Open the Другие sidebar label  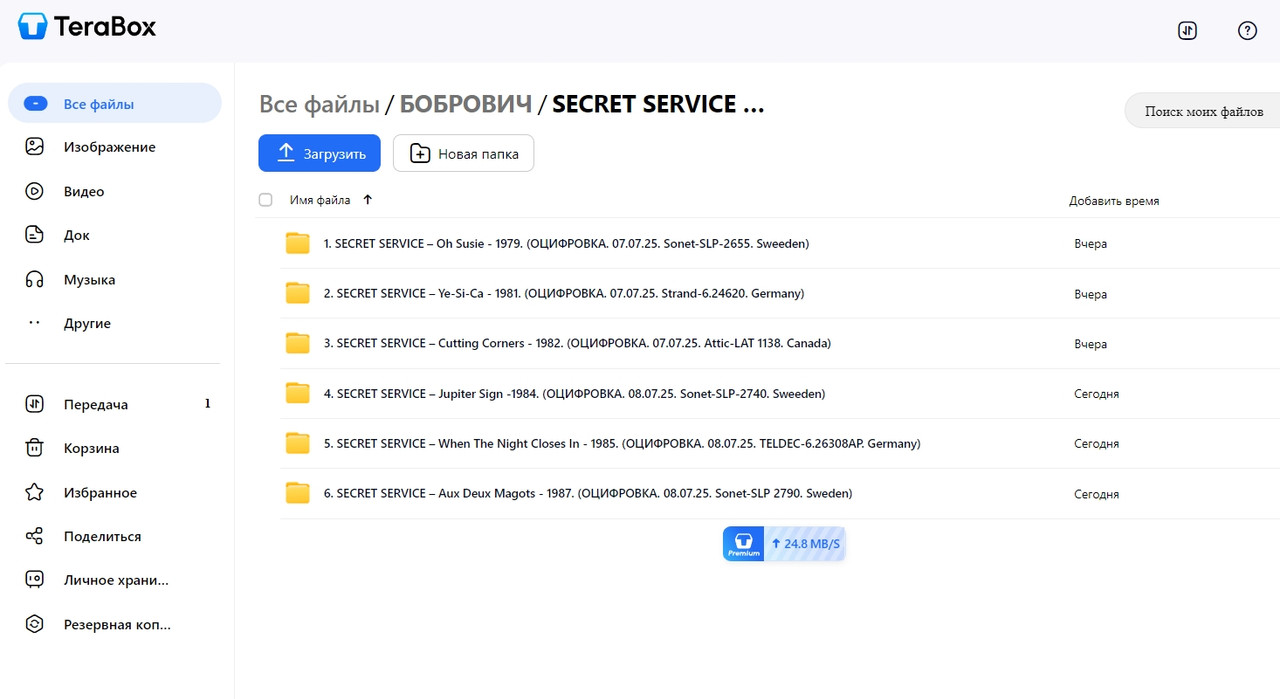coord(87,323)
